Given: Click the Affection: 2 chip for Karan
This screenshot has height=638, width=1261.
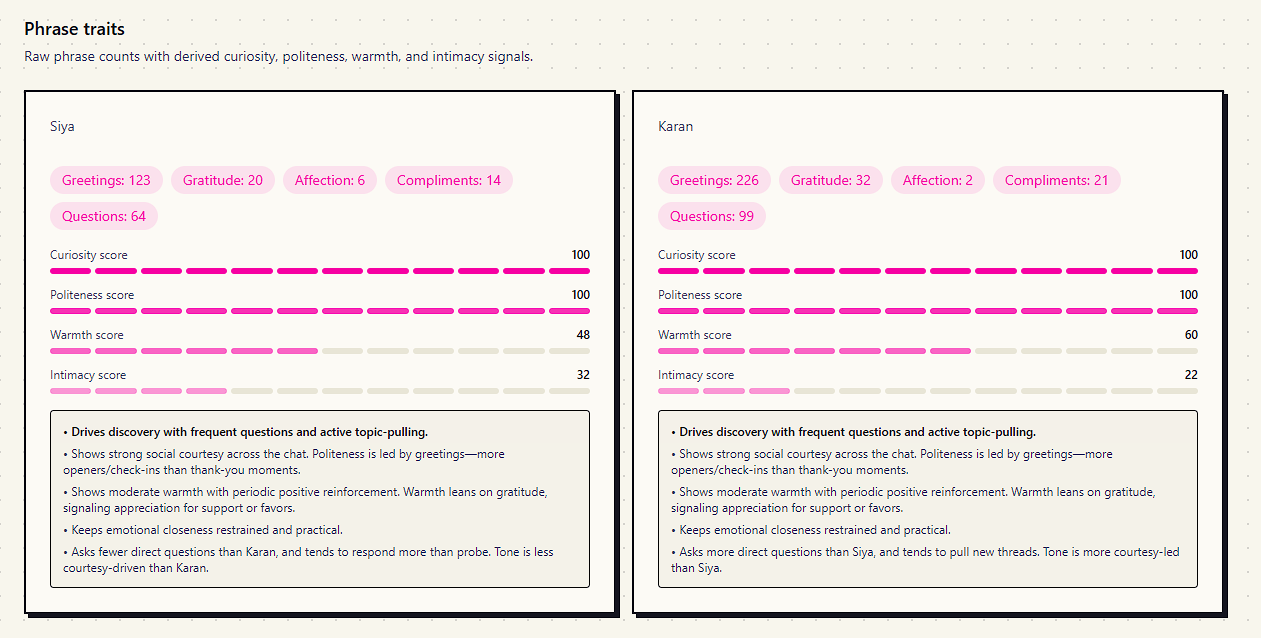Looking at the screenshot, I should [937, 180].
